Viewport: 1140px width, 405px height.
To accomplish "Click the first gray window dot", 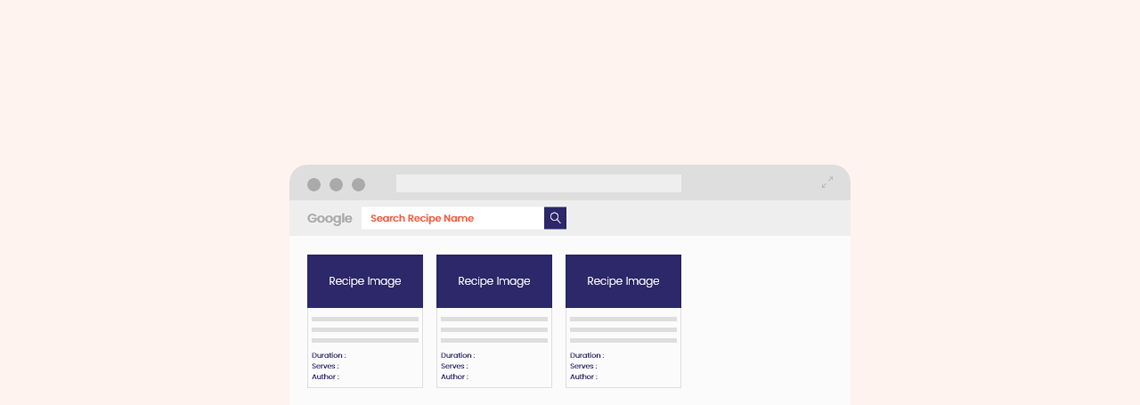I will [314, 185].
